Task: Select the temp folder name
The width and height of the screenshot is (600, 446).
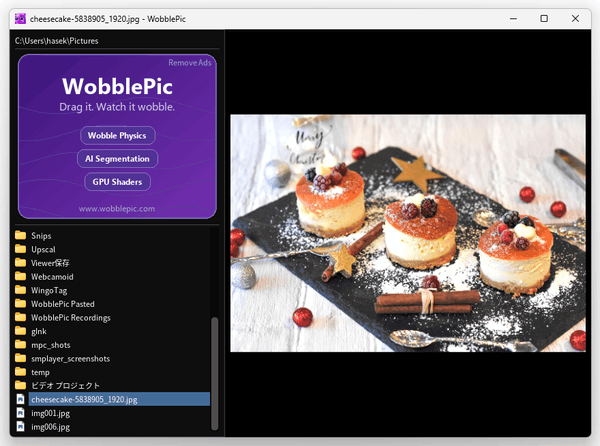Action: coord(40,372)
